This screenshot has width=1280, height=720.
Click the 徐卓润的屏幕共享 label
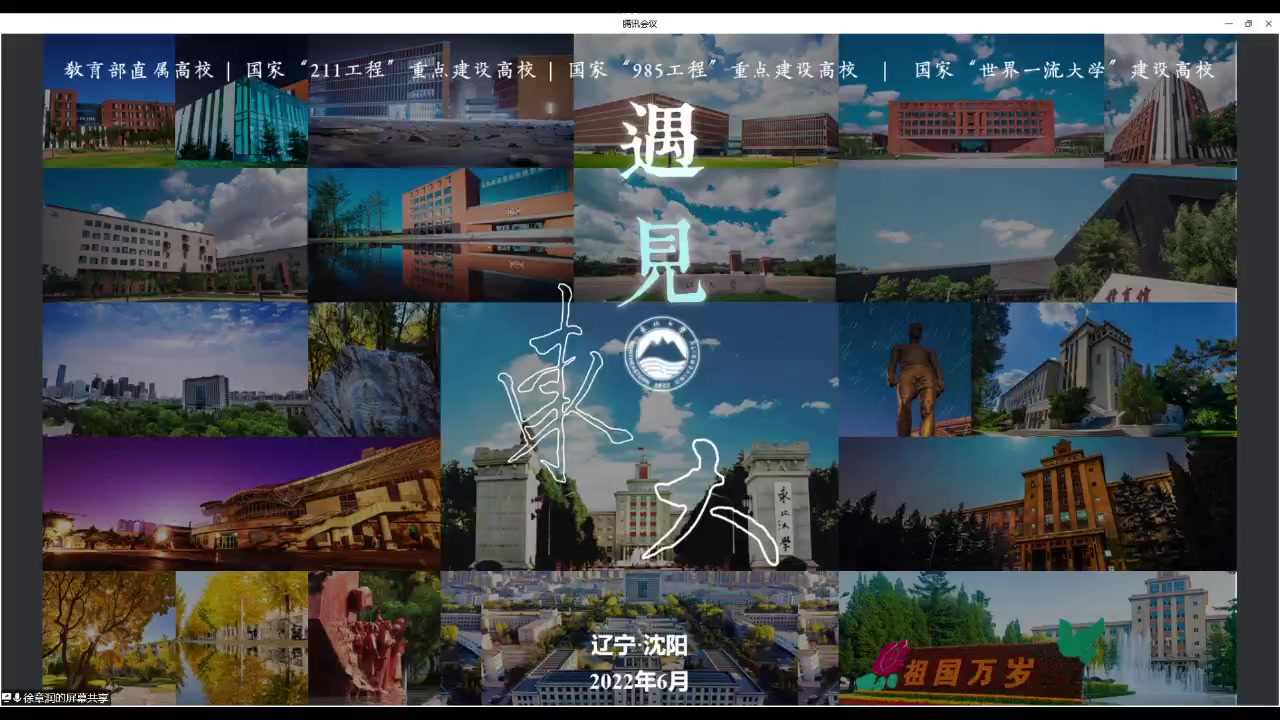point(66,698)
